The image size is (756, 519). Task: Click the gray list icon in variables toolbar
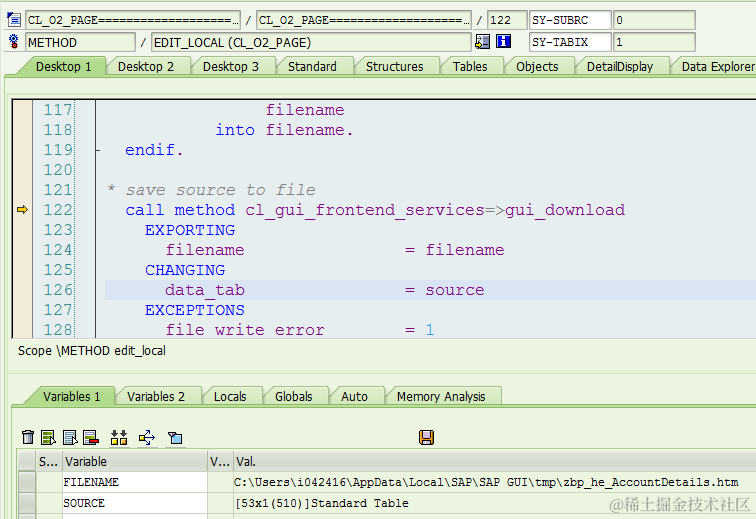point(70,437)
